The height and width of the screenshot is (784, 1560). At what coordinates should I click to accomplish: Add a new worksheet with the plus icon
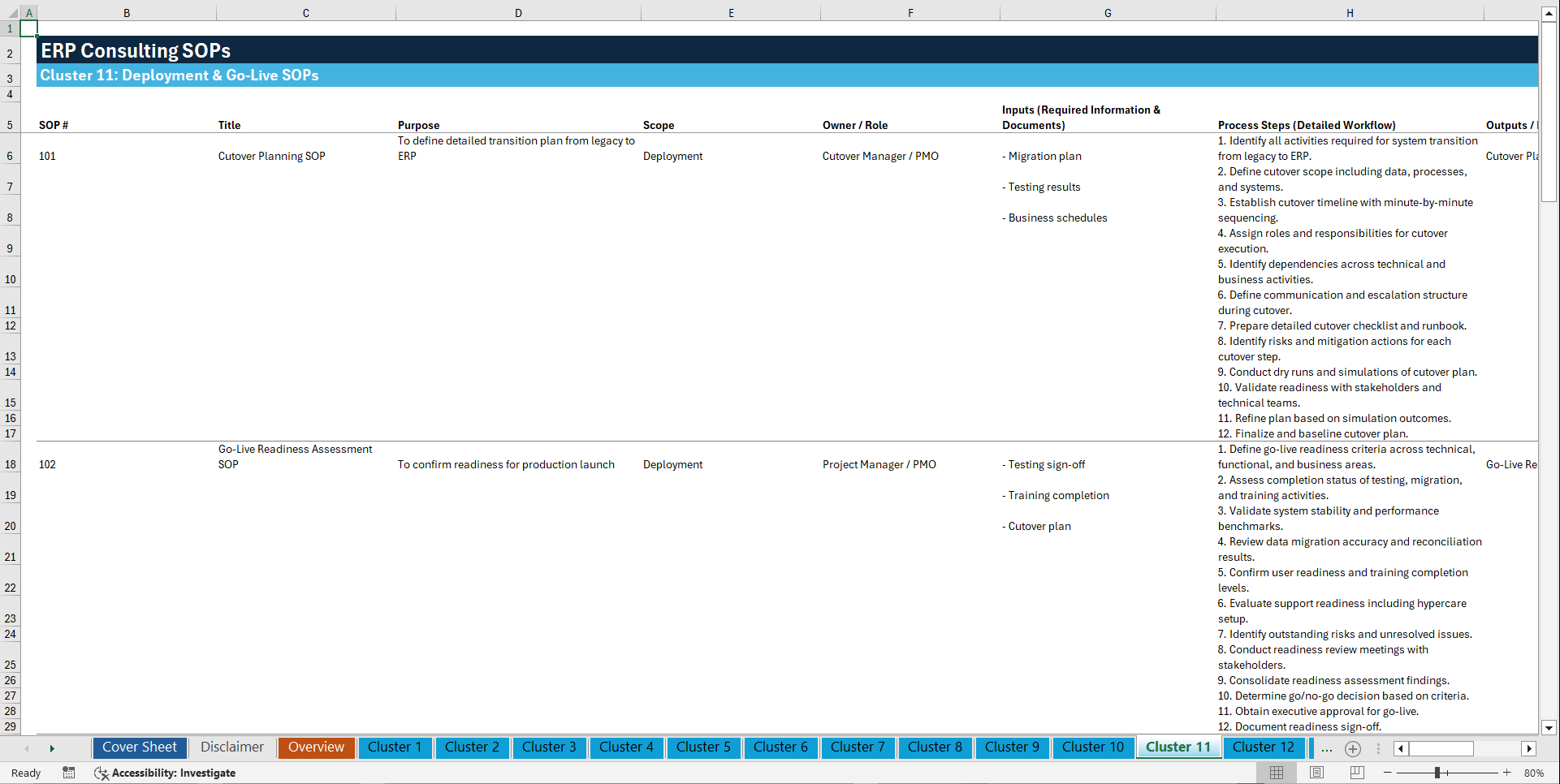[x=1353, y=748]
